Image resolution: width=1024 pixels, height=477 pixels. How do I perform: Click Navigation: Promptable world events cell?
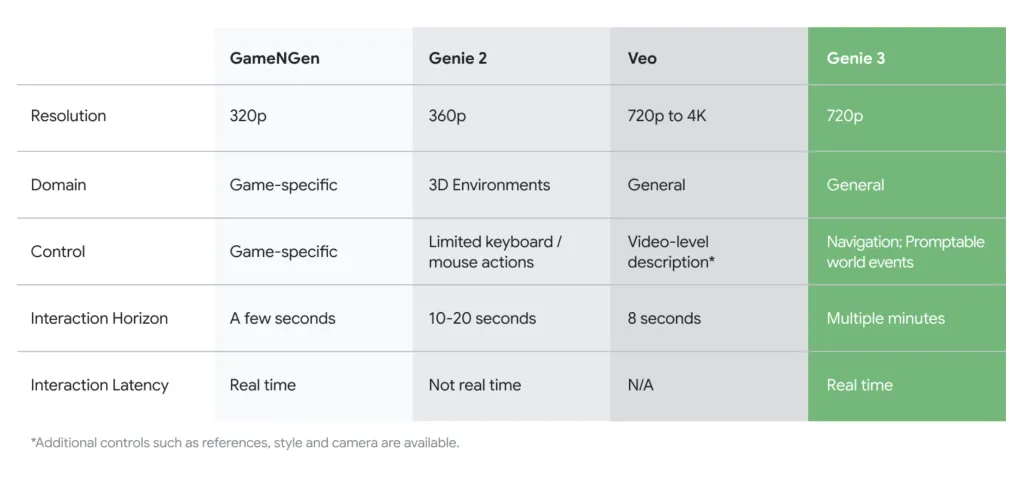(905, 252)
